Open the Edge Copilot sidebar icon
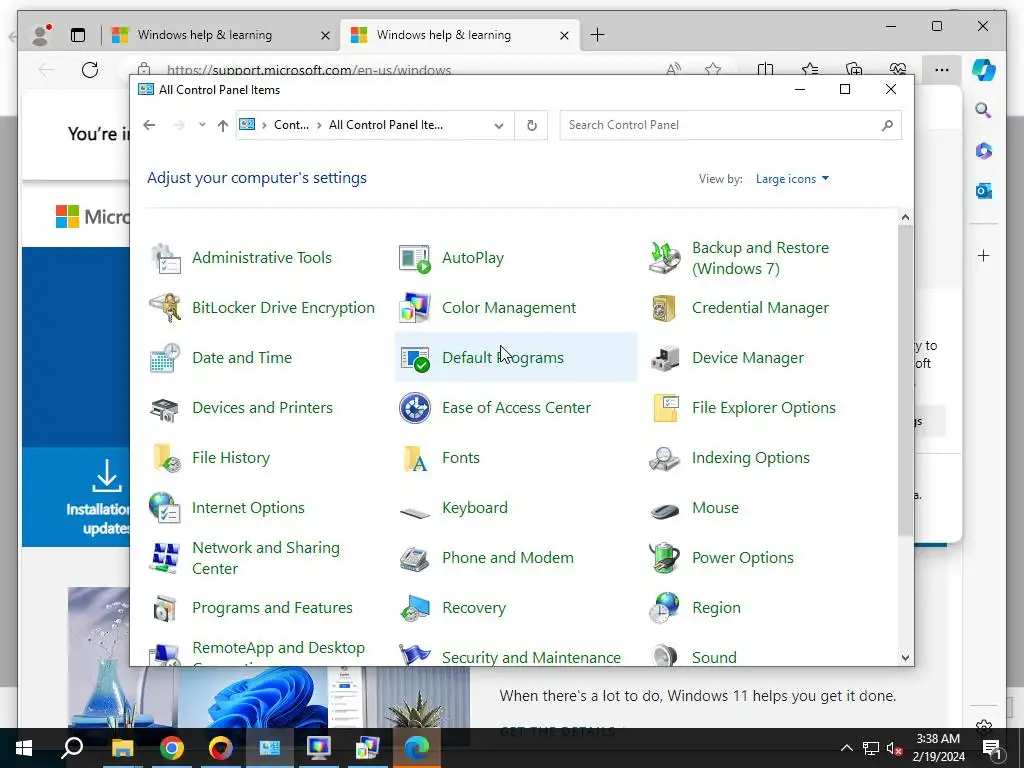Screen dimensions: 1024x768 984,69
